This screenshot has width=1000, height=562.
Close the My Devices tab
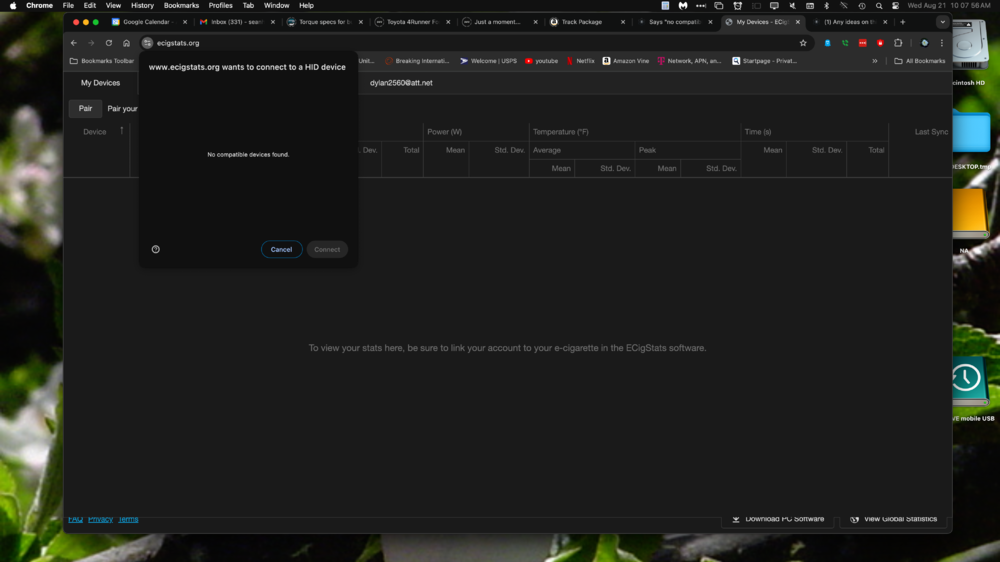pos(798,22)
